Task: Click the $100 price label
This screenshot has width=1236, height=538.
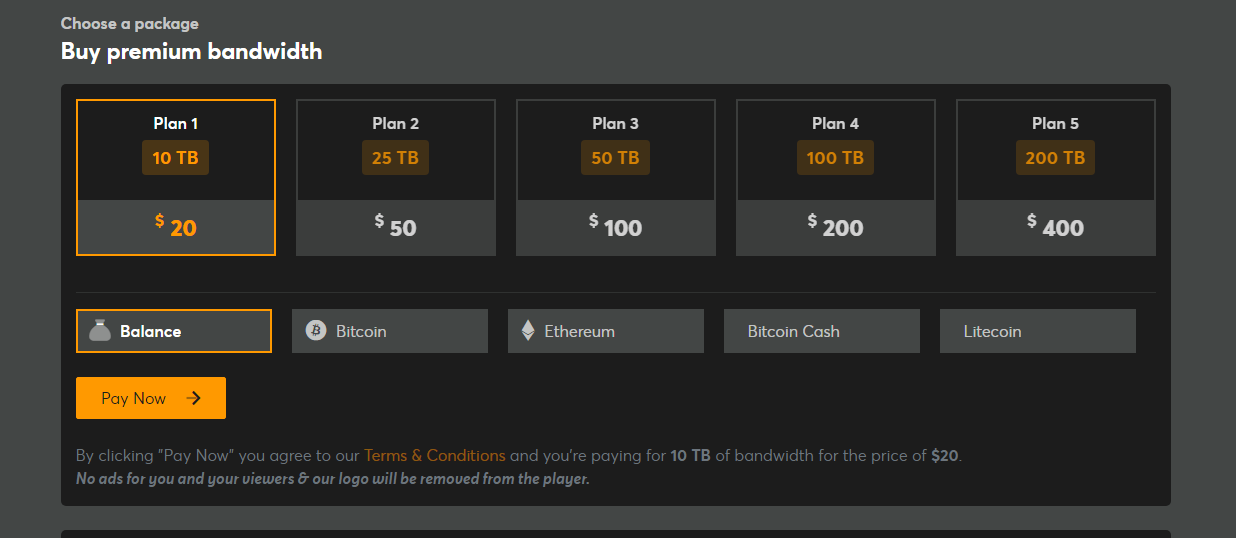Action: 616,228
